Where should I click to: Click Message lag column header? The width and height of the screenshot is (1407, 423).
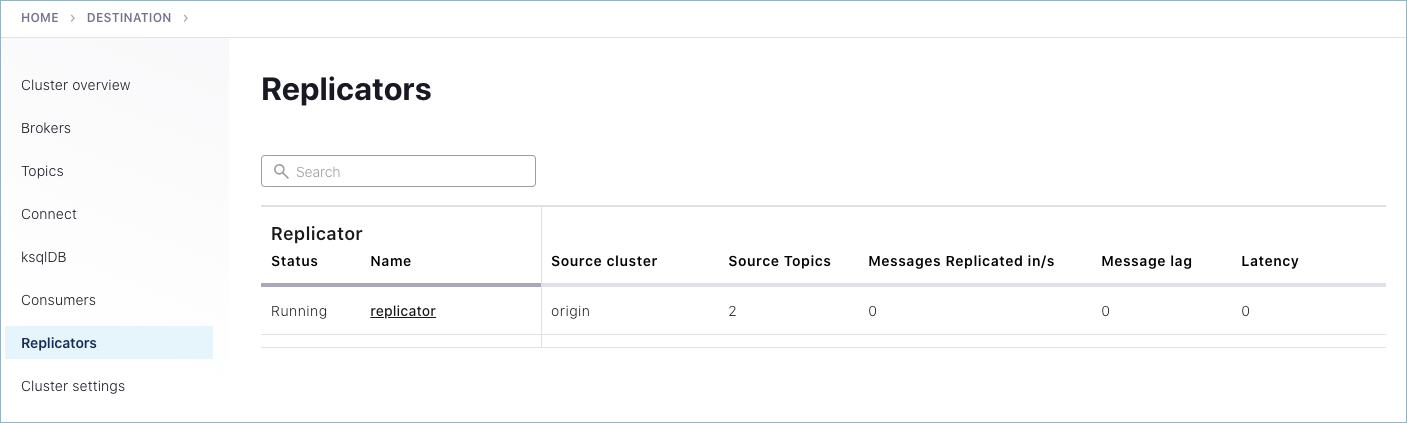[x=1146, y=261]
